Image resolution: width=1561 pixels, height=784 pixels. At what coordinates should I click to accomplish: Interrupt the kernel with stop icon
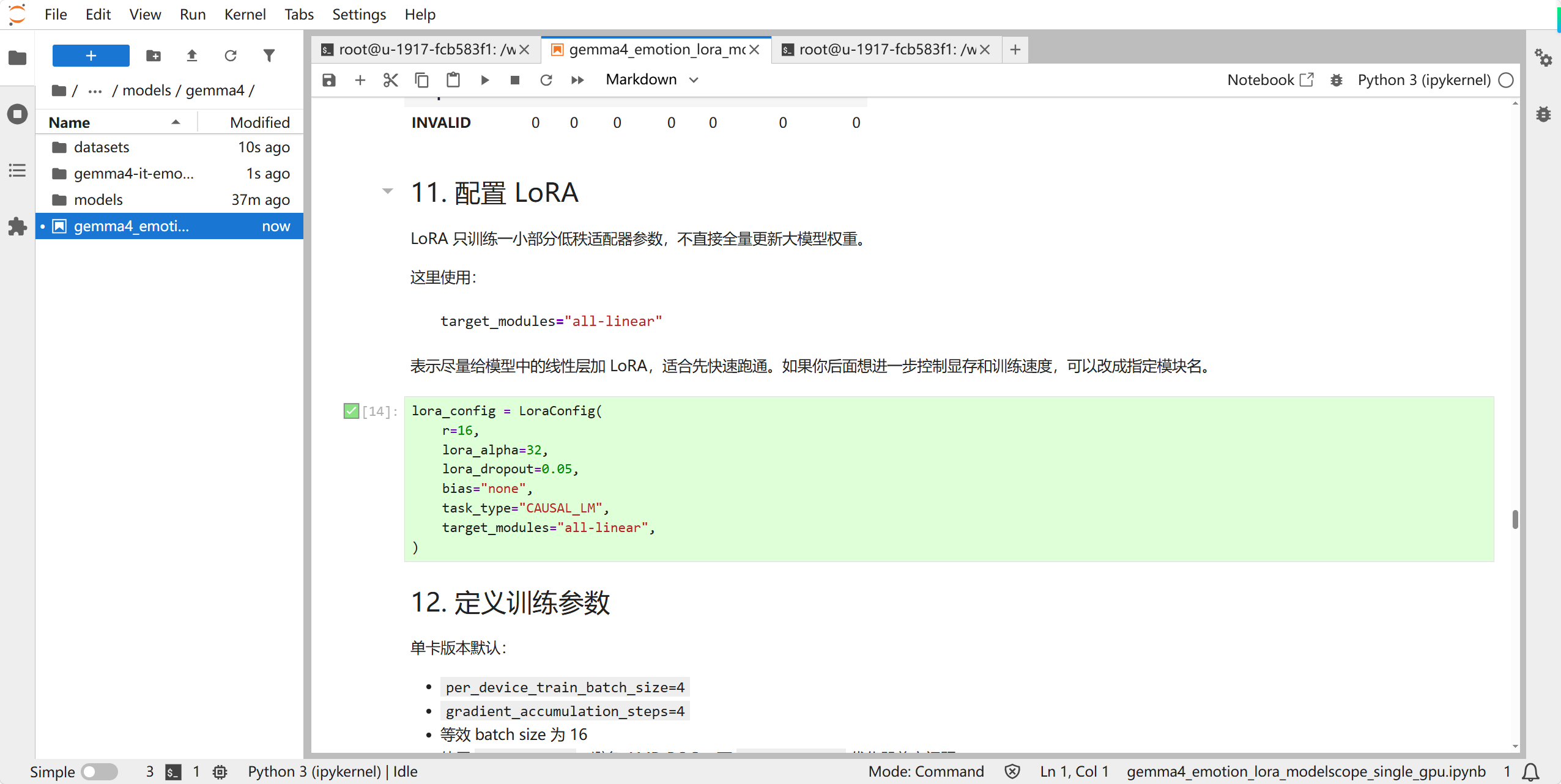pyautogui.click(x=515, y=80)
